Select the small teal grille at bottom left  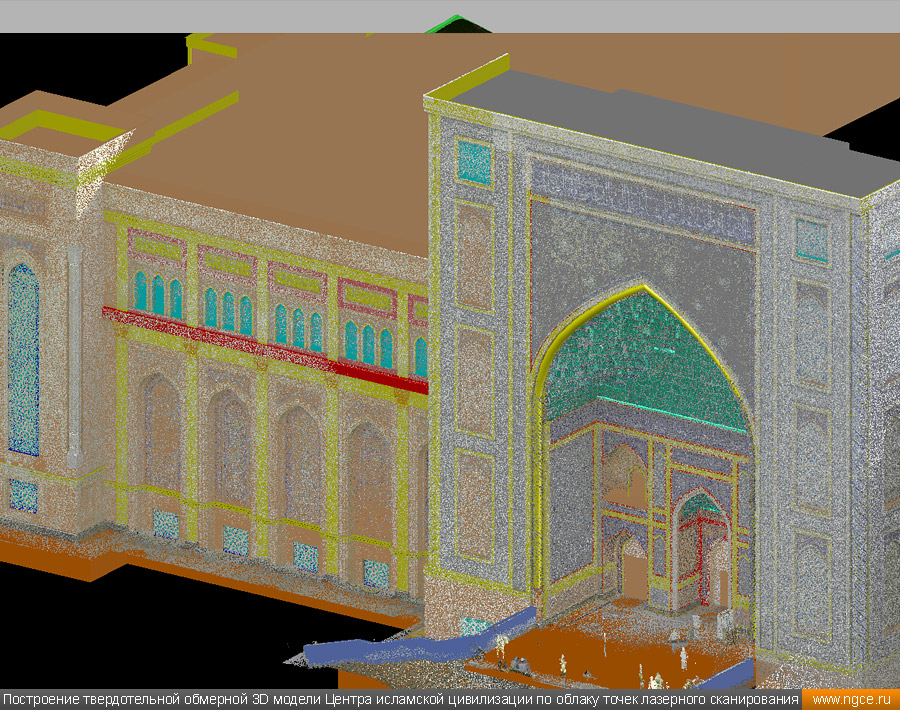point(23,496)
